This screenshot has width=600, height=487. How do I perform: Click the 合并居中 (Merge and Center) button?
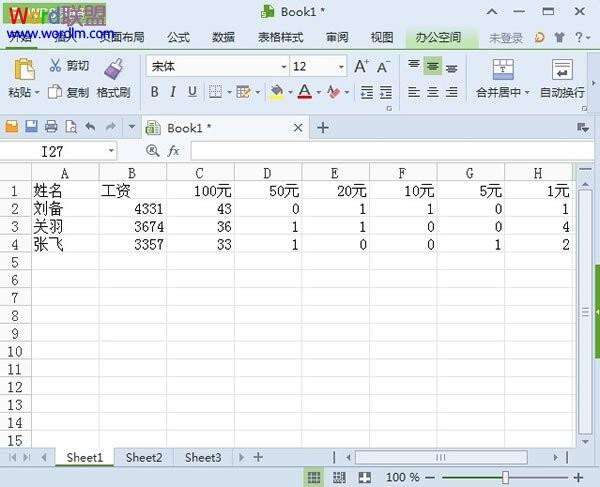click(x=502, y=79)
